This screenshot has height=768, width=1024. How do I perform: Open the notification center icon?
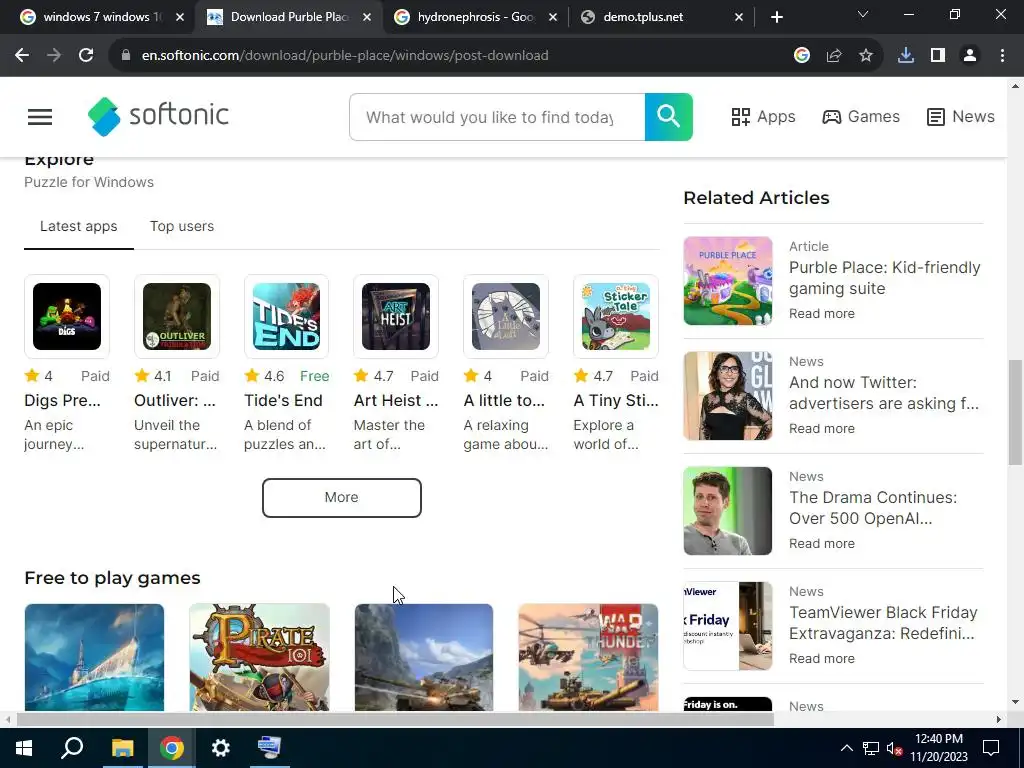991,748
